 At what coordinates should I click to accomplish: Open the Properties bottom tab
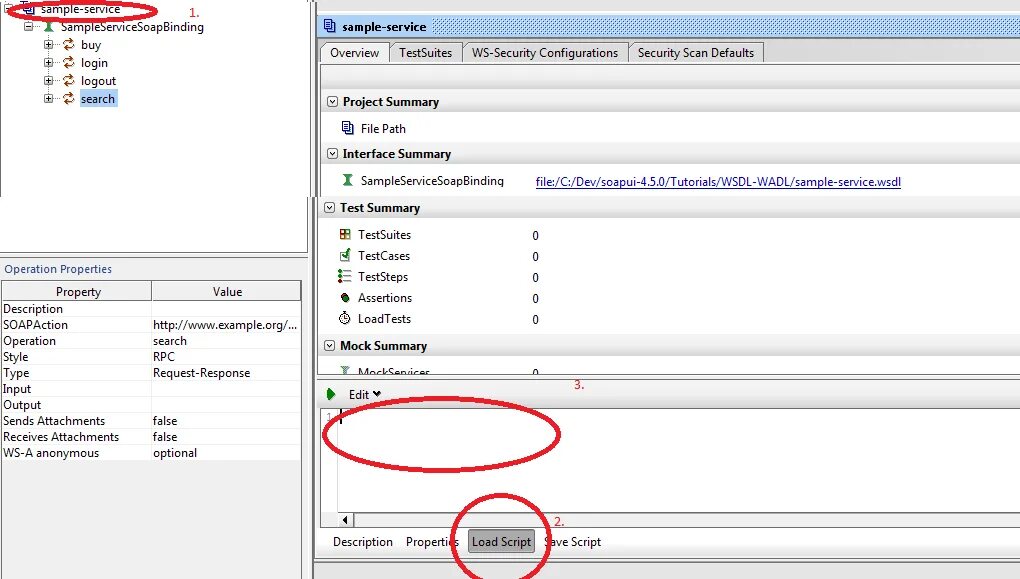click(x=432, y=541)
